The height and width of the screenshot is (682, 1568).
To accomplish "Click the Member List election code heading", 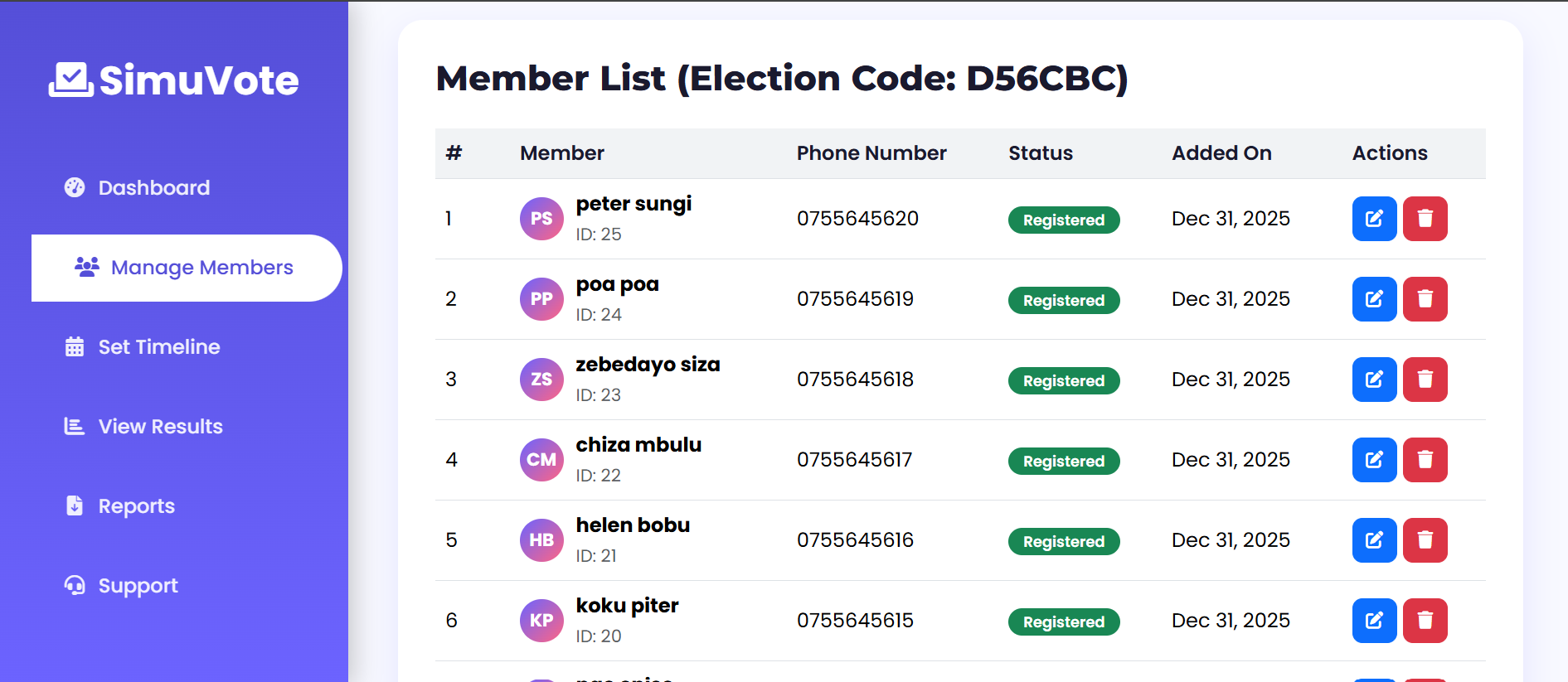I will point(783,79).
